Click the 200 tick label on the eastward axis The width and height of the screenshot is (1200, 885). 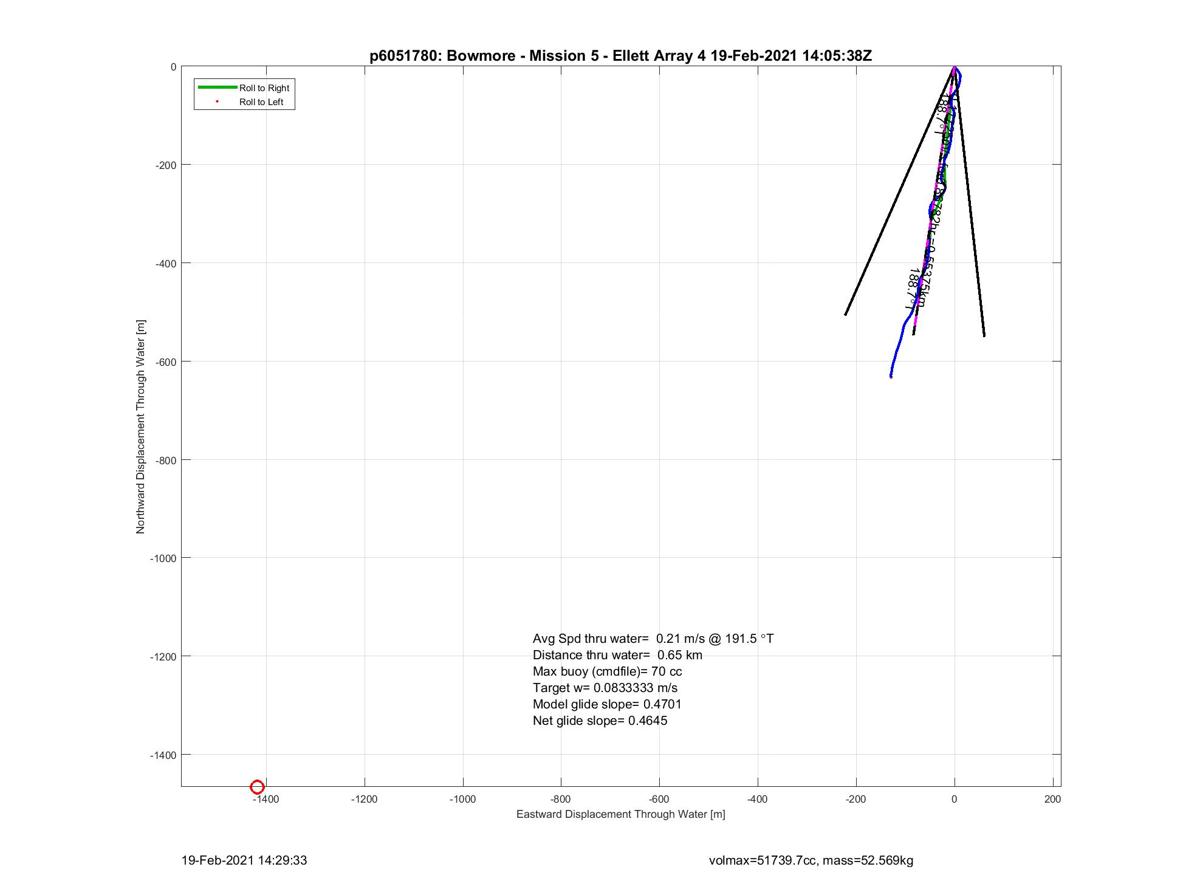pos(1052,799)
